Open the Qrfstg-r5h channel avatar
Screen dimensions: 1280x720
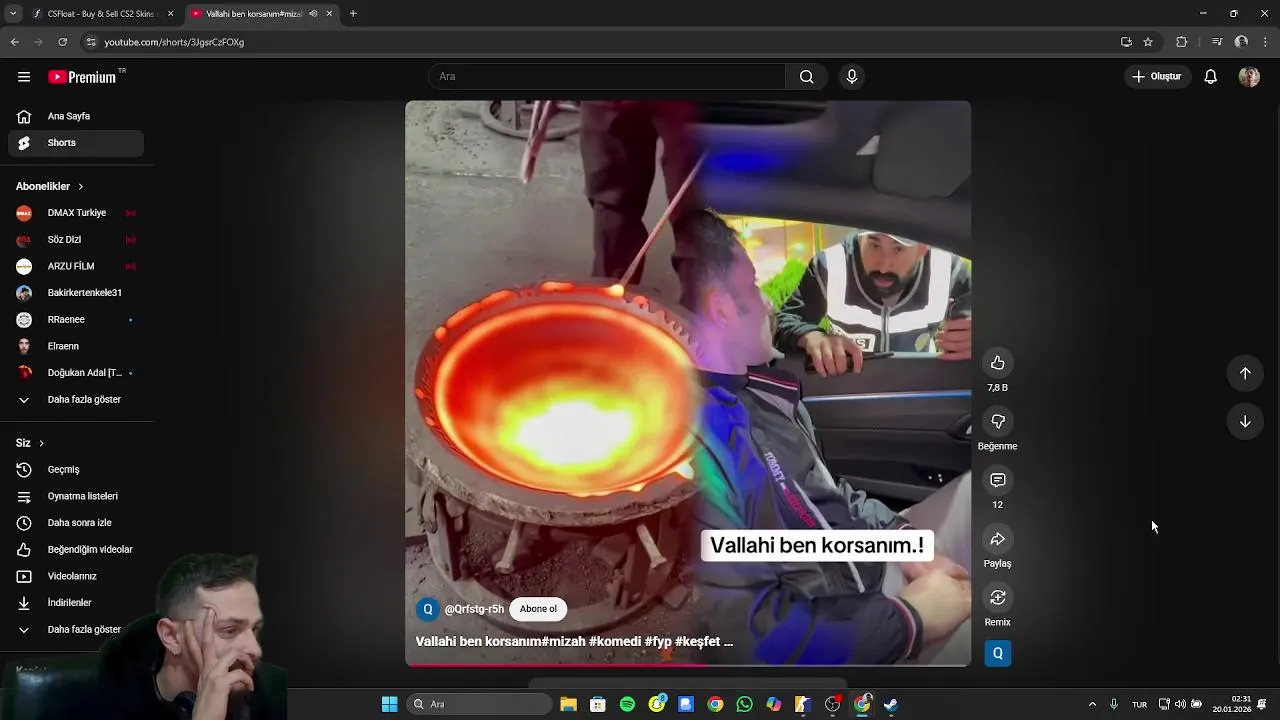tap(428, 609)
